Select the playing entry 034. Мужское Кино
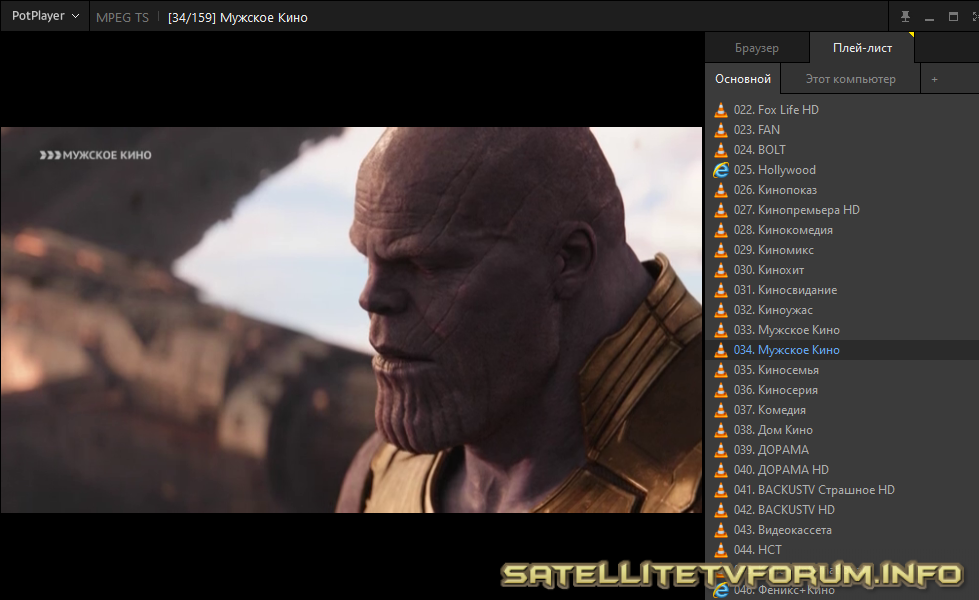Image resolution: width=979 pixels, height=600 pixels. [787, 350]
